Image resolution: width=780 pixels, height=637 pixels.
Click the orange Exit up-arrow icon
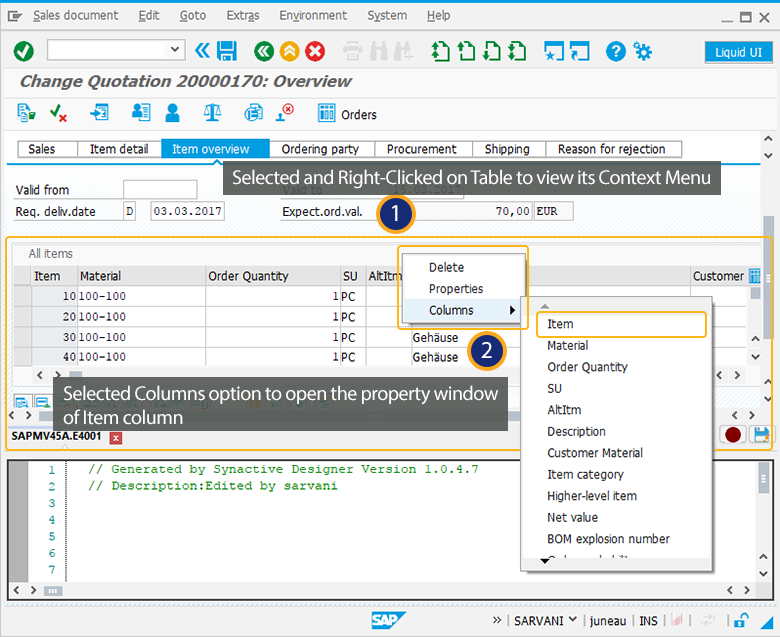click(290, 51)
